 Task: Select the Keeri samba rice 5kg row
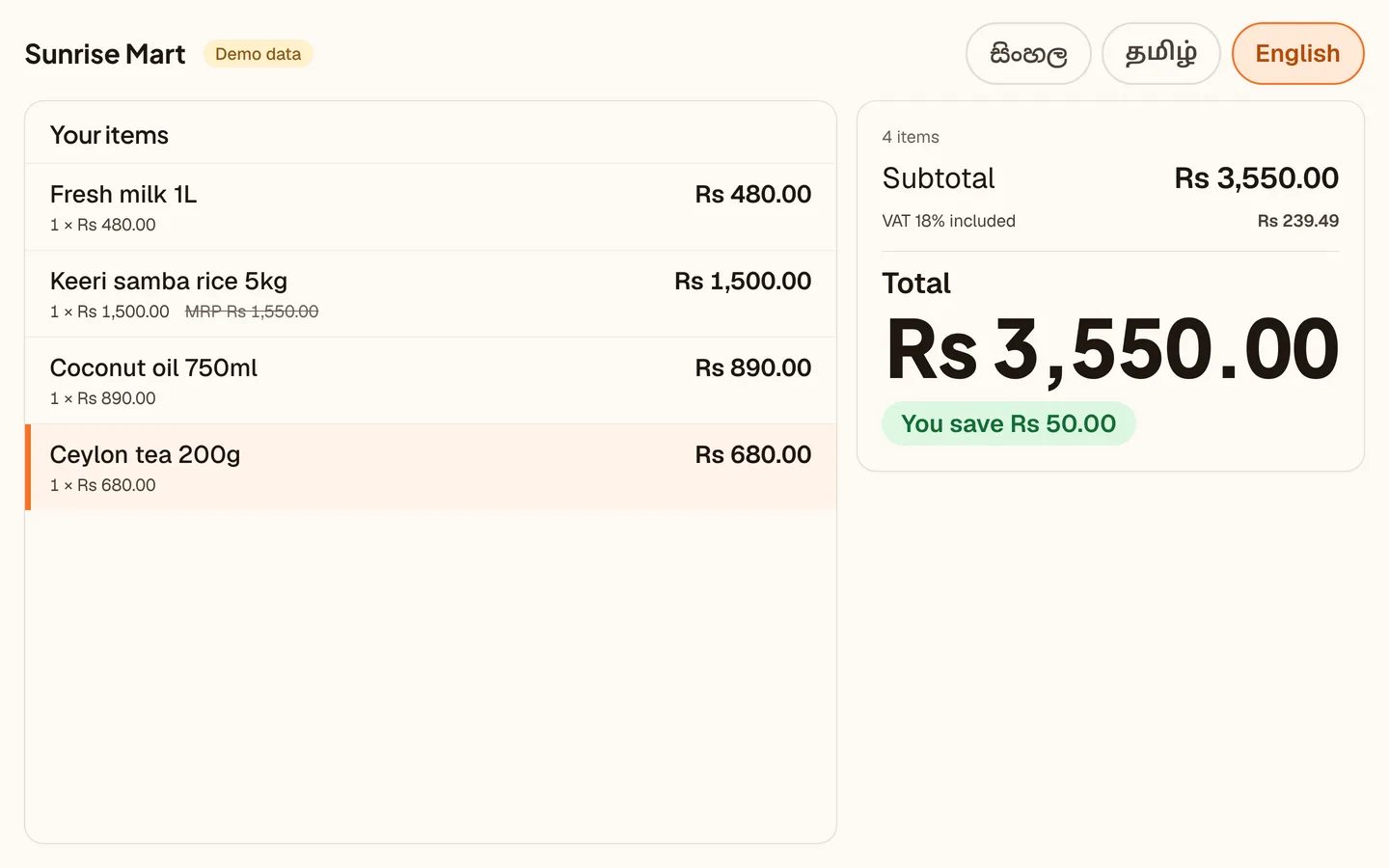point(430,294)
